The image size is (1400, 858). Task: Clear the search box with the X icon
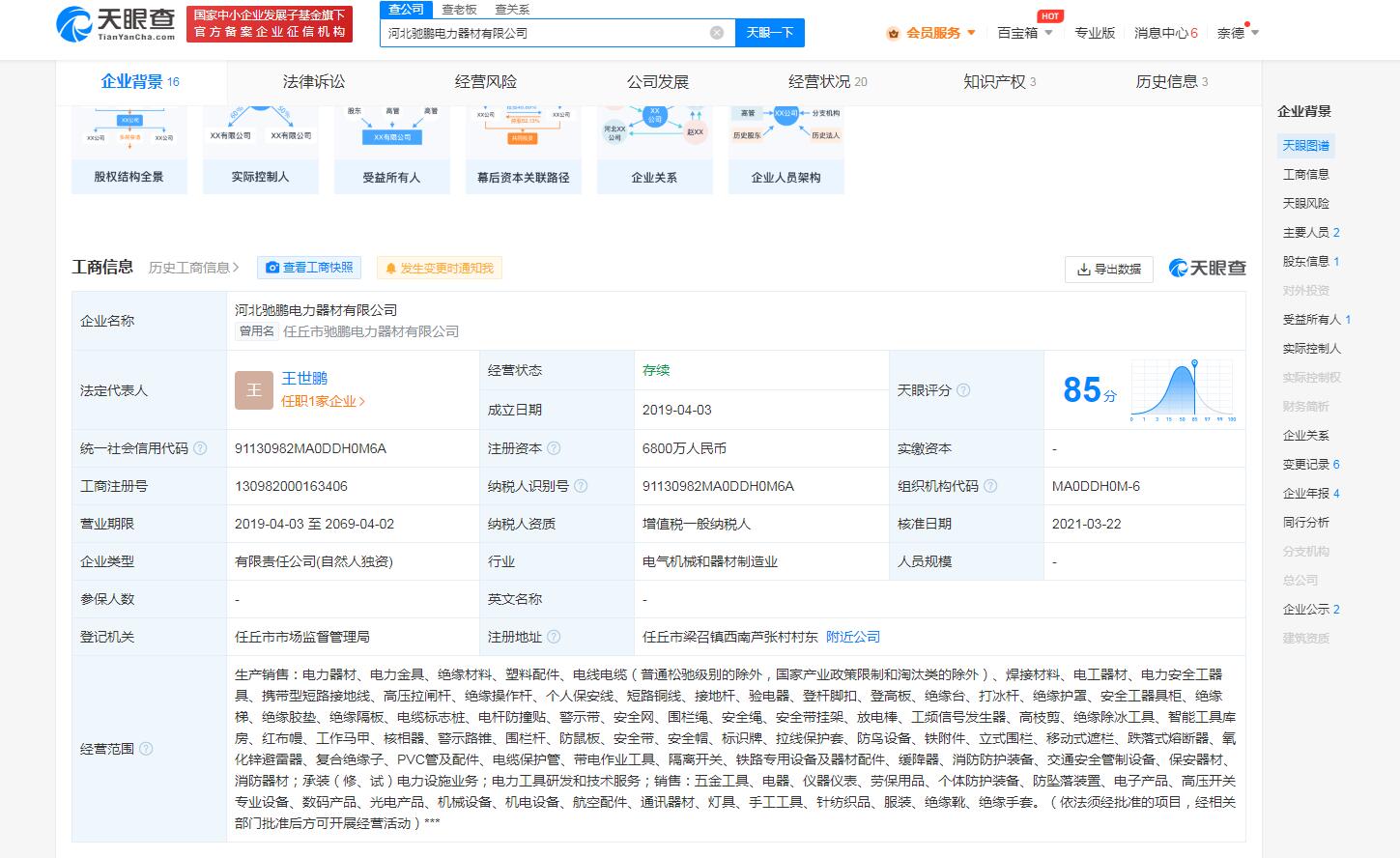[x=717, y=33]
